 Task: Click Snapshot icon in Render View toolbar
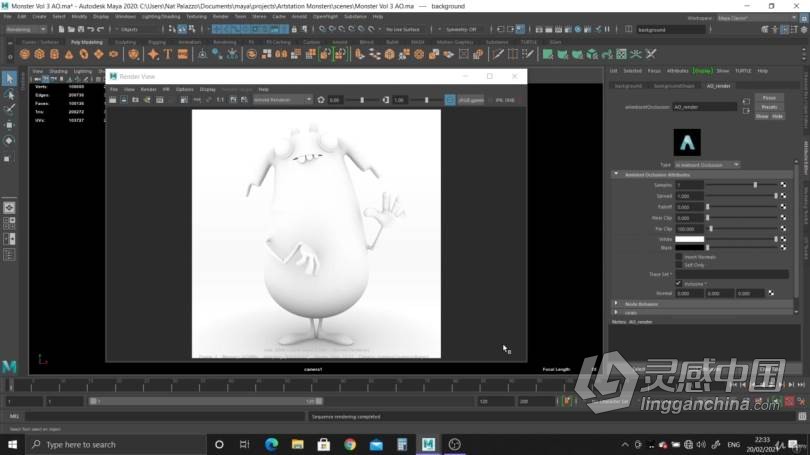135,100
